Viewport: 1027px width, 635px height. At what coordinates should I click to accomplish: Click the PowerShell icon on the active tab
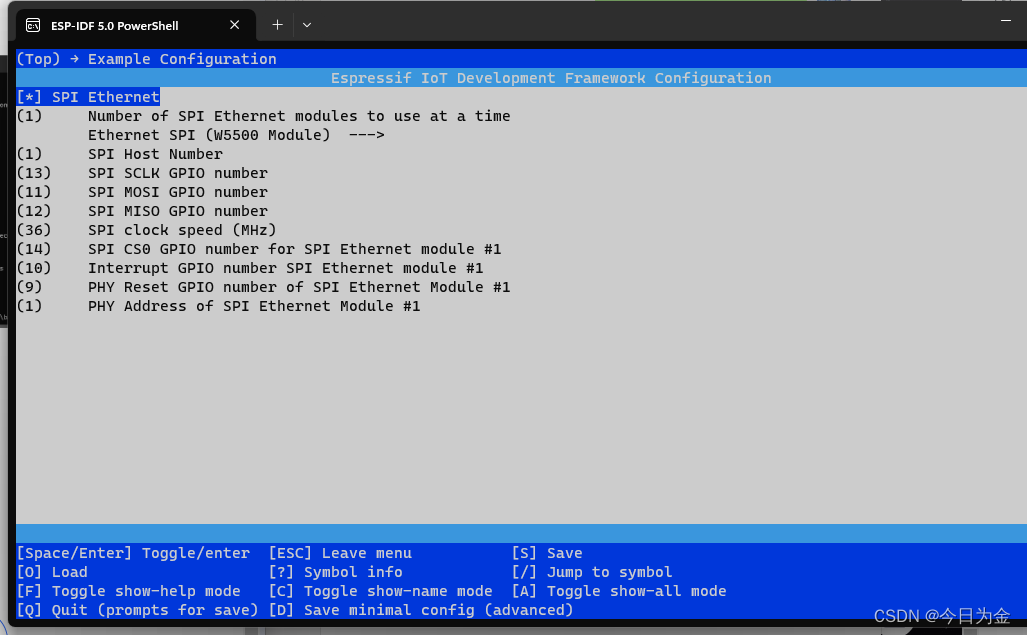[34, 24]
